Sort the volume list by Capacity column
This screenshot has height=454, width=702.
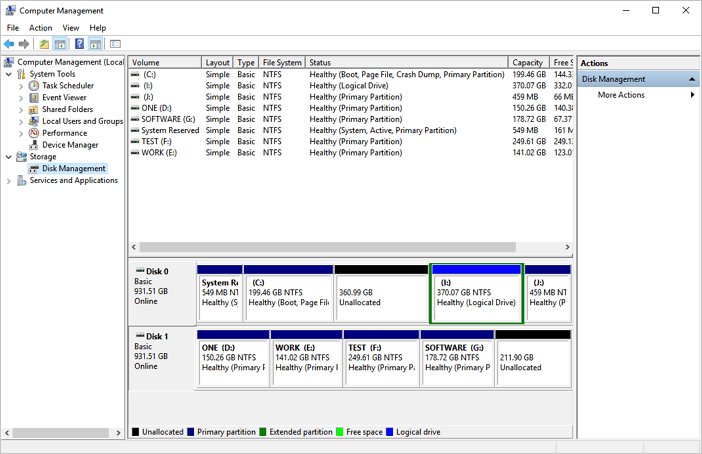528,62
